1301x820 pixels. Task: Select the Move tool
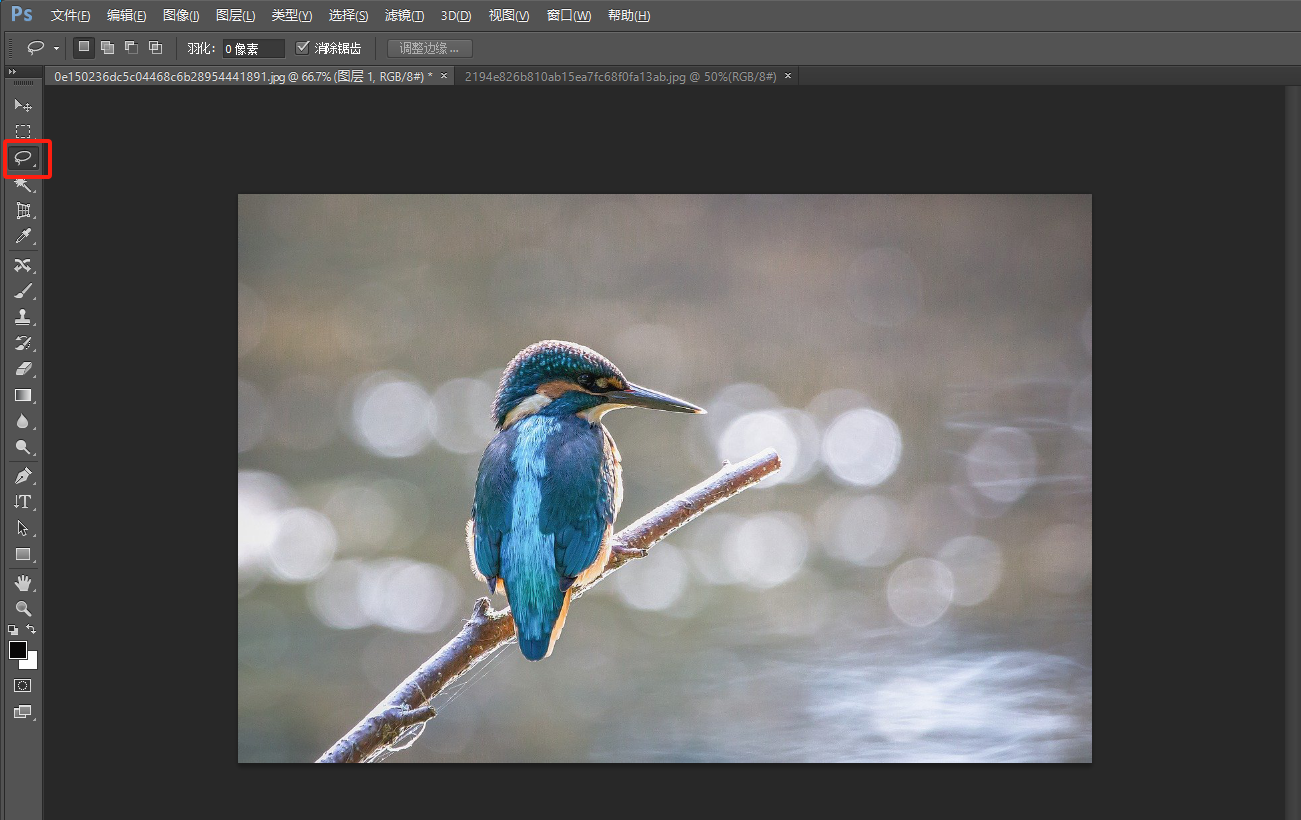point(23,105)
